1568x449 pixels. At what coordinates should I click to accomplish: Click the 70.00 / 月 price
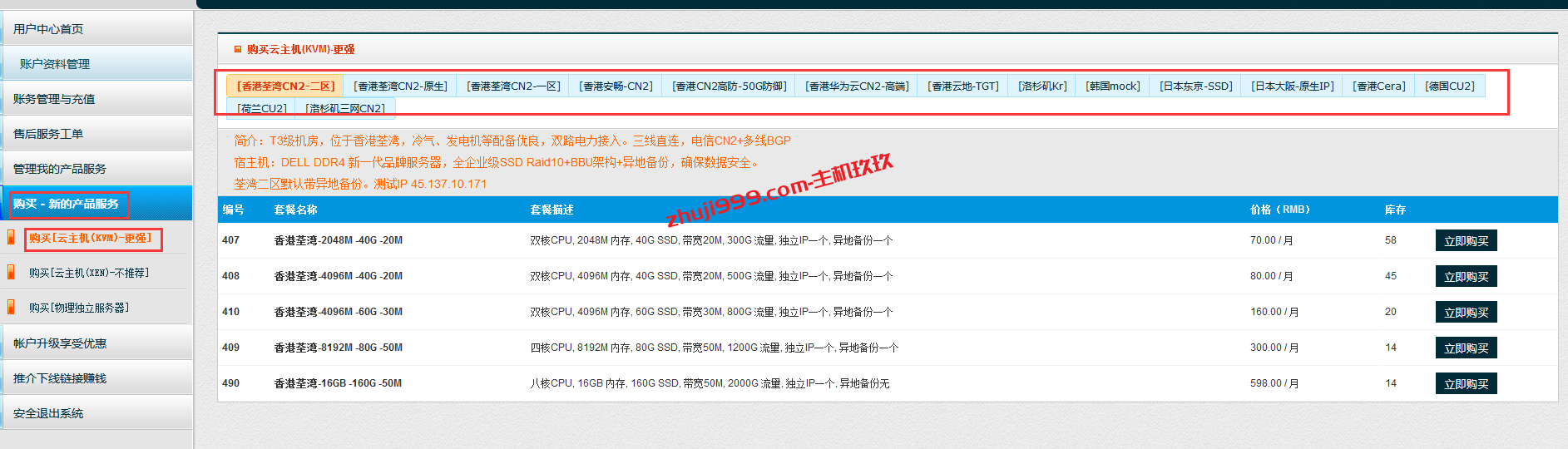(x=1271, y=240)
